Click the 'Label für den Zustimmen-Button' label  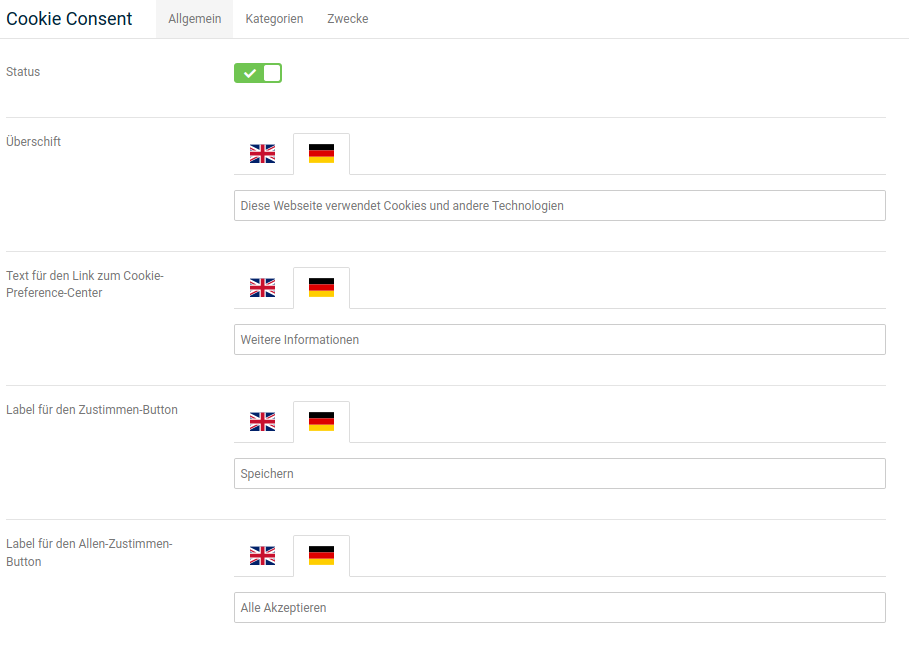92,410
